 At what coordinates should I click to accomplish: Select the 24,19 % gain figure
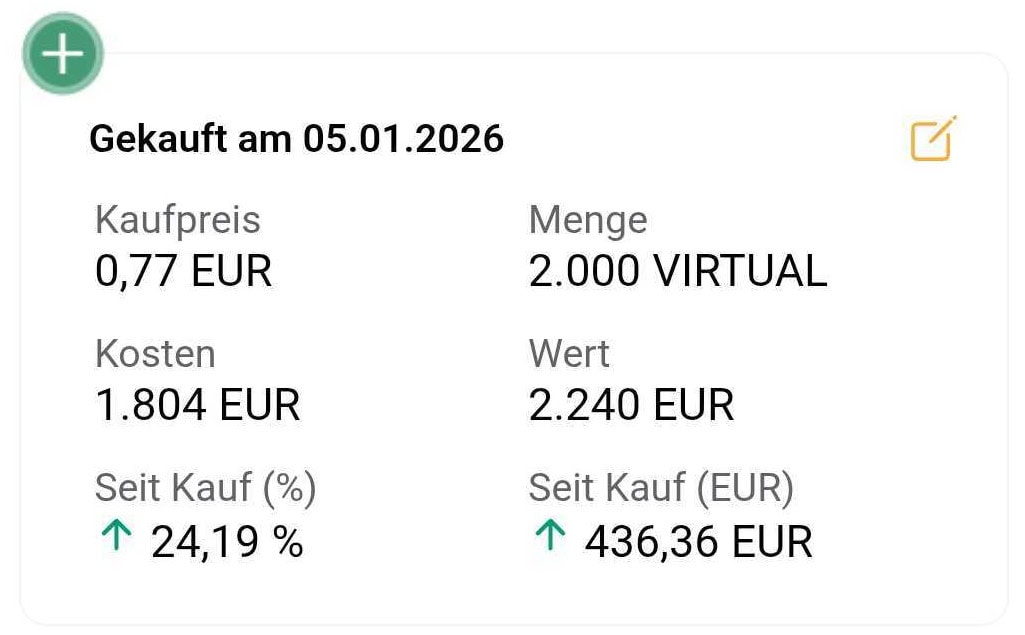point(227,541)
